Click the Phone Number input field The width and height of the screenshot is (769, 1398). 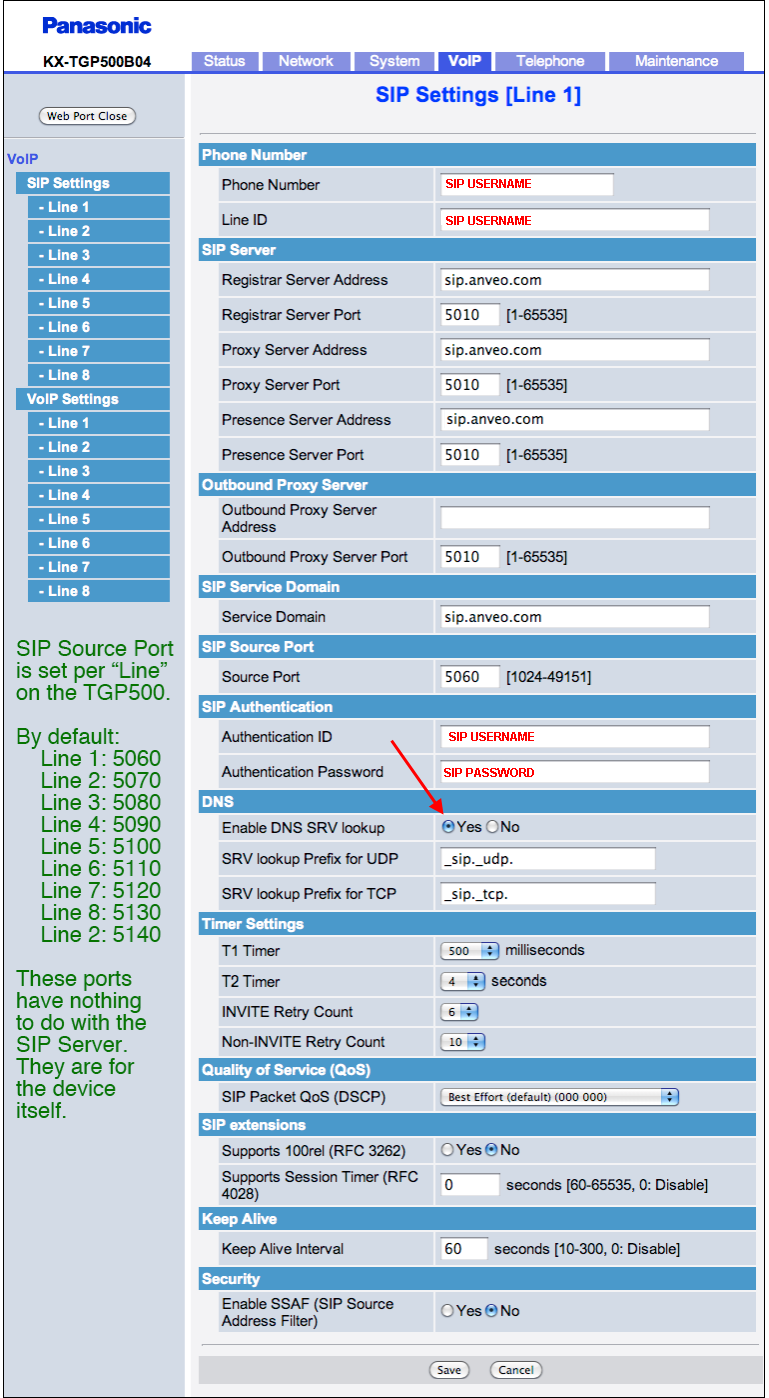tap(527, 184)
